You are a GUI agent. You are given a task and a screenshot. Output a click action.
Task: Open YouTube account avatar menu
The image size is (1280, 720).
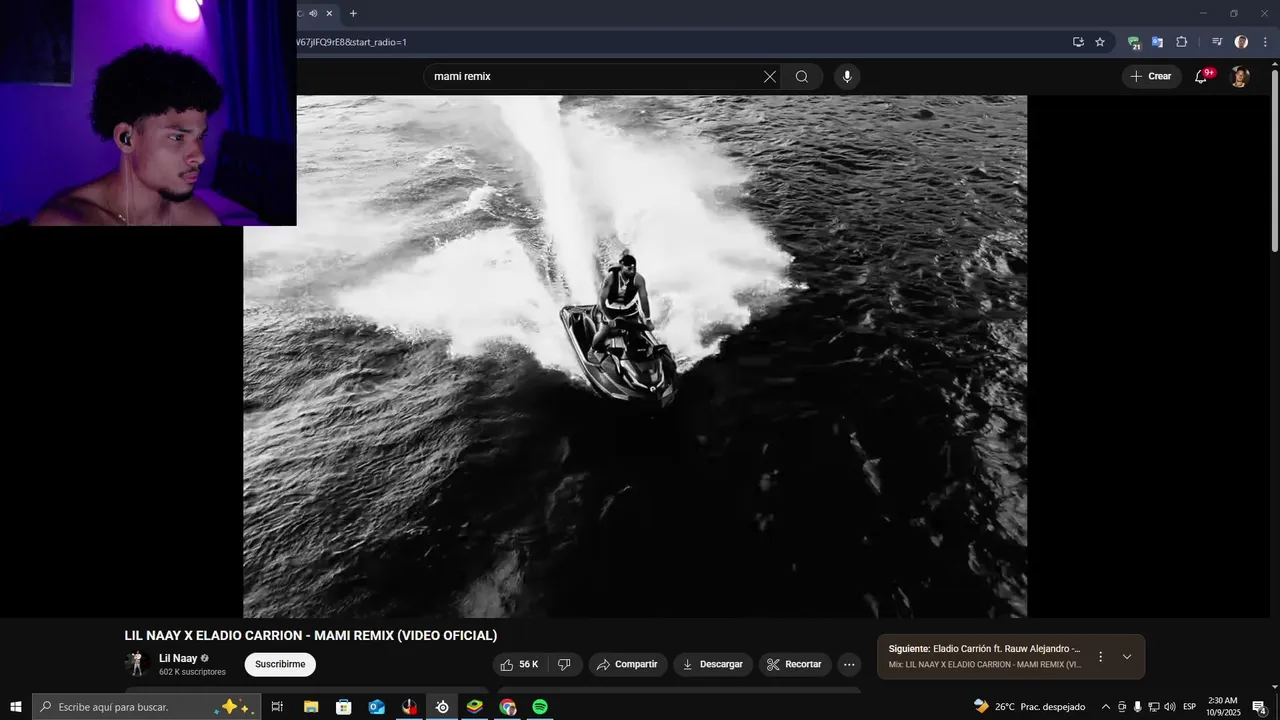(x=1240, y=77)
